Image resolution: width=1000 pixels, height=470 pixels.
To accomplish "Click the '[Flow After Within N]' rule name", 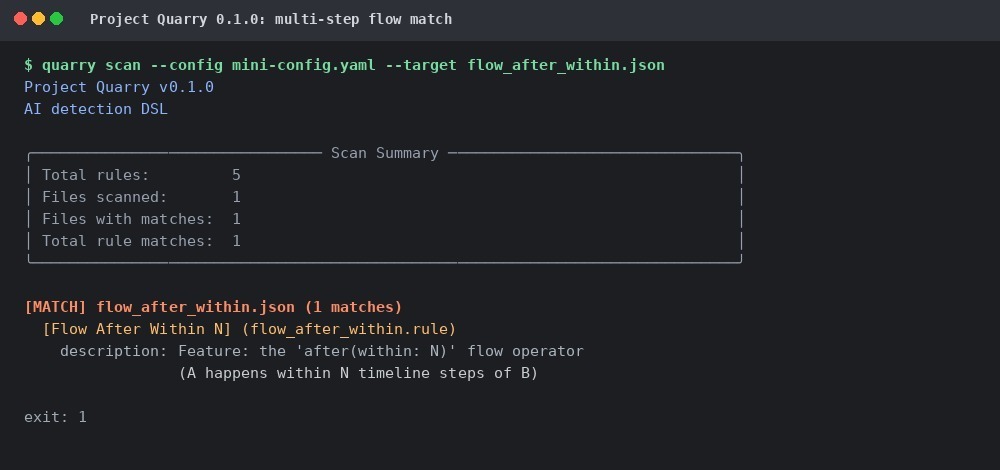I will (137, 329).
